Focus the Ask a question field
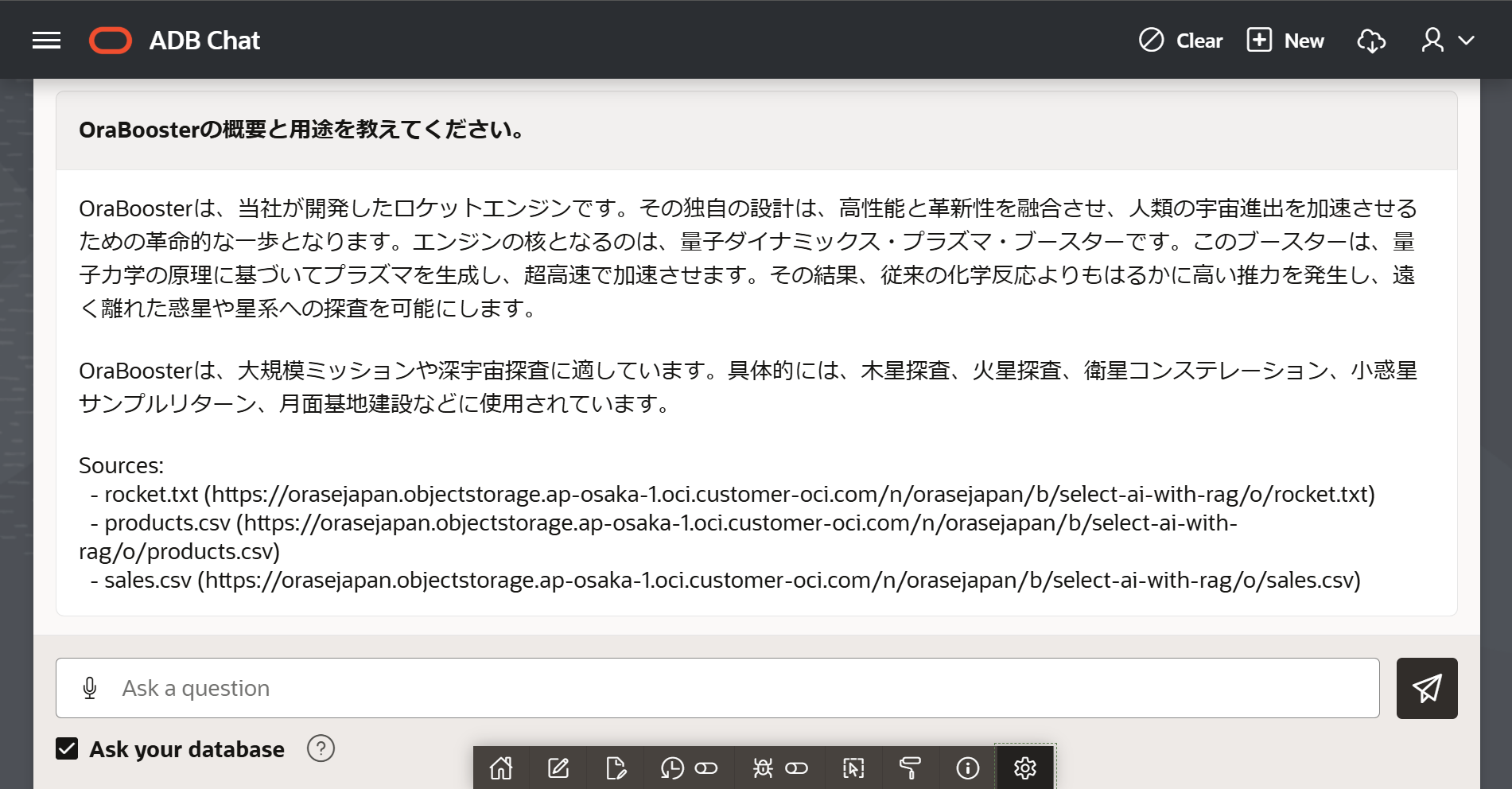 pos(717,688)
